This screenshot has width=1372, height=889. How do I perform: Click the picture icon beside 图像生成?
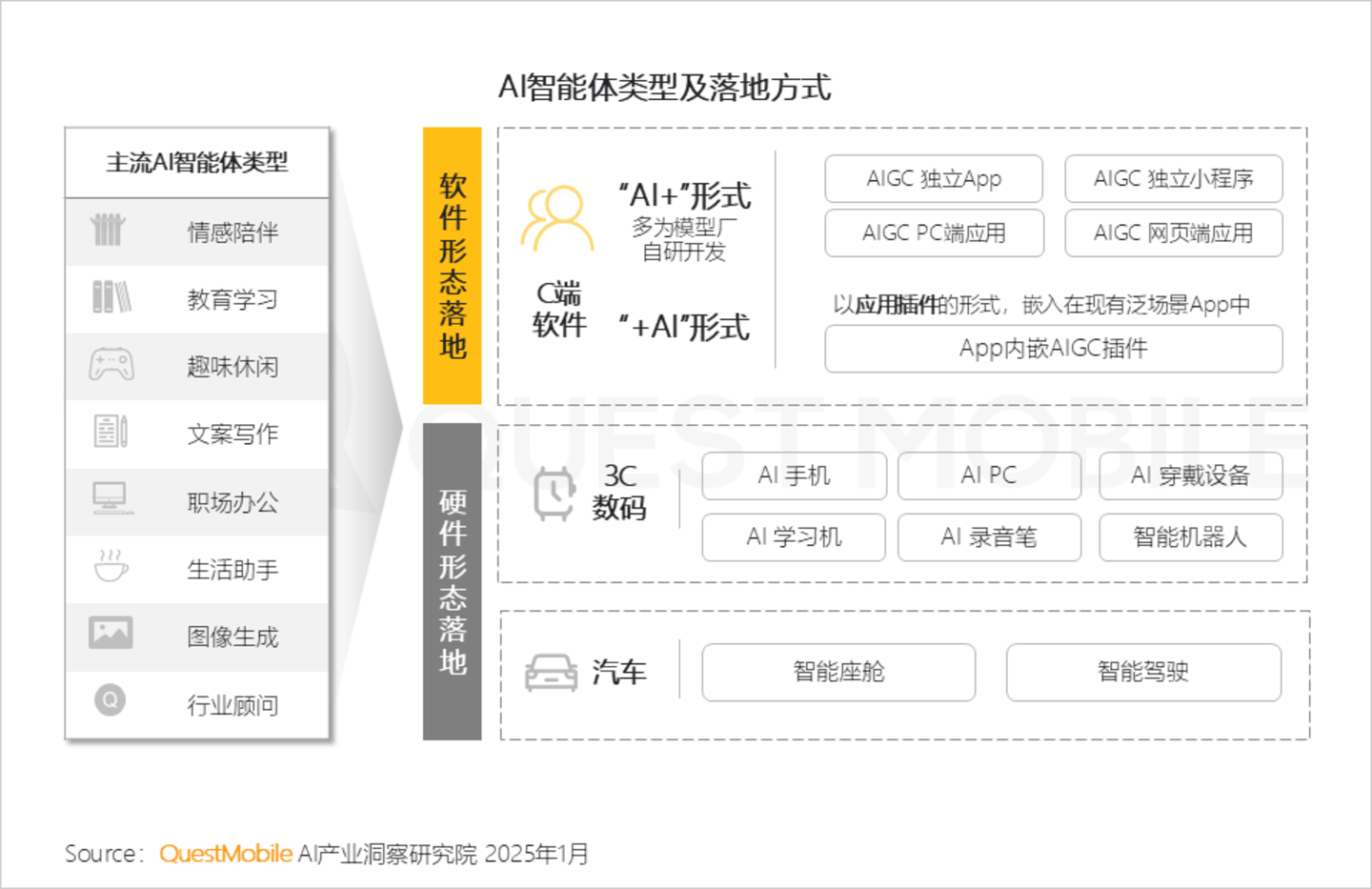pyautogui.click(x=111, y=634)
